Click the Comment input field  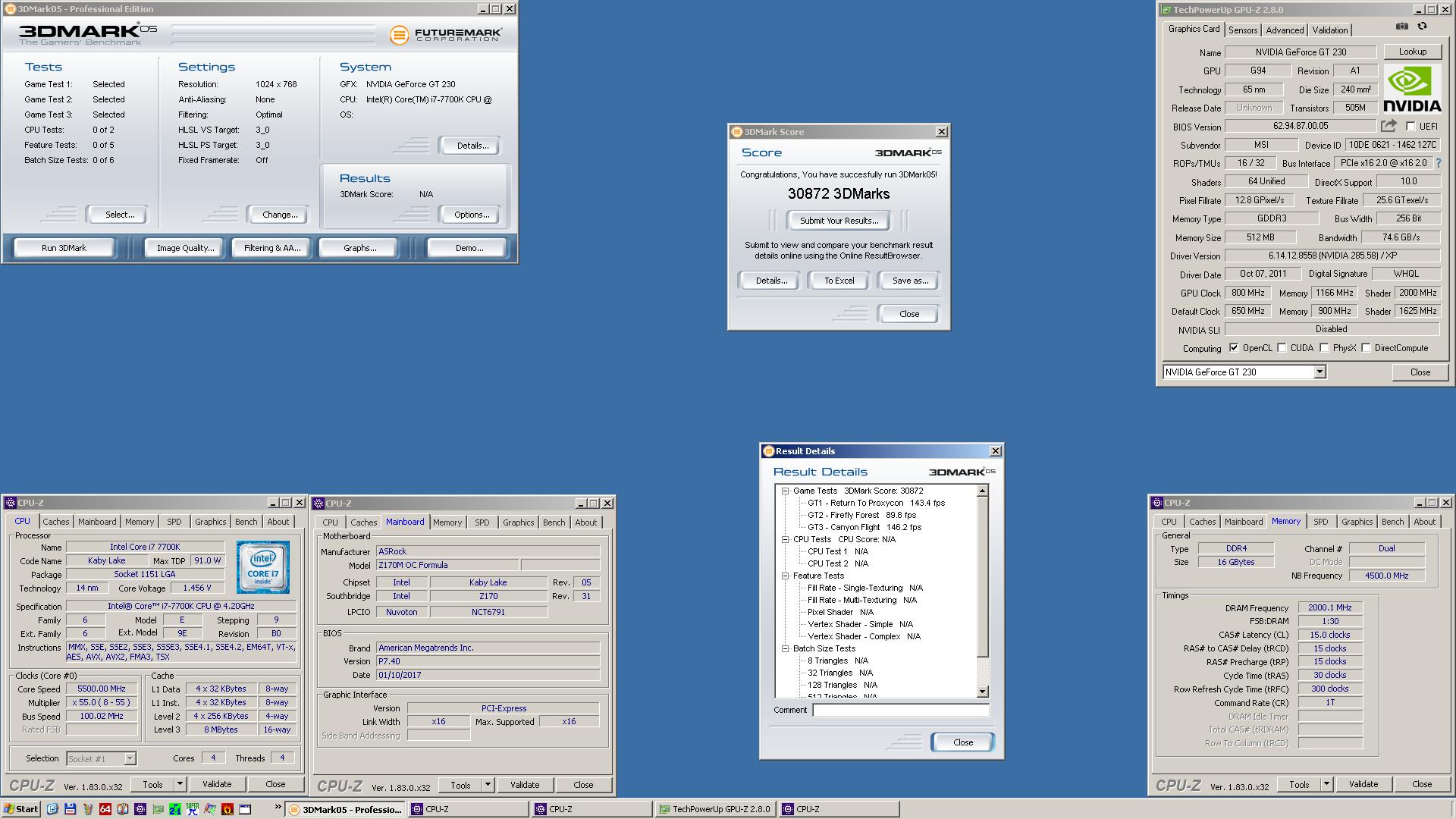pos(901,711)
